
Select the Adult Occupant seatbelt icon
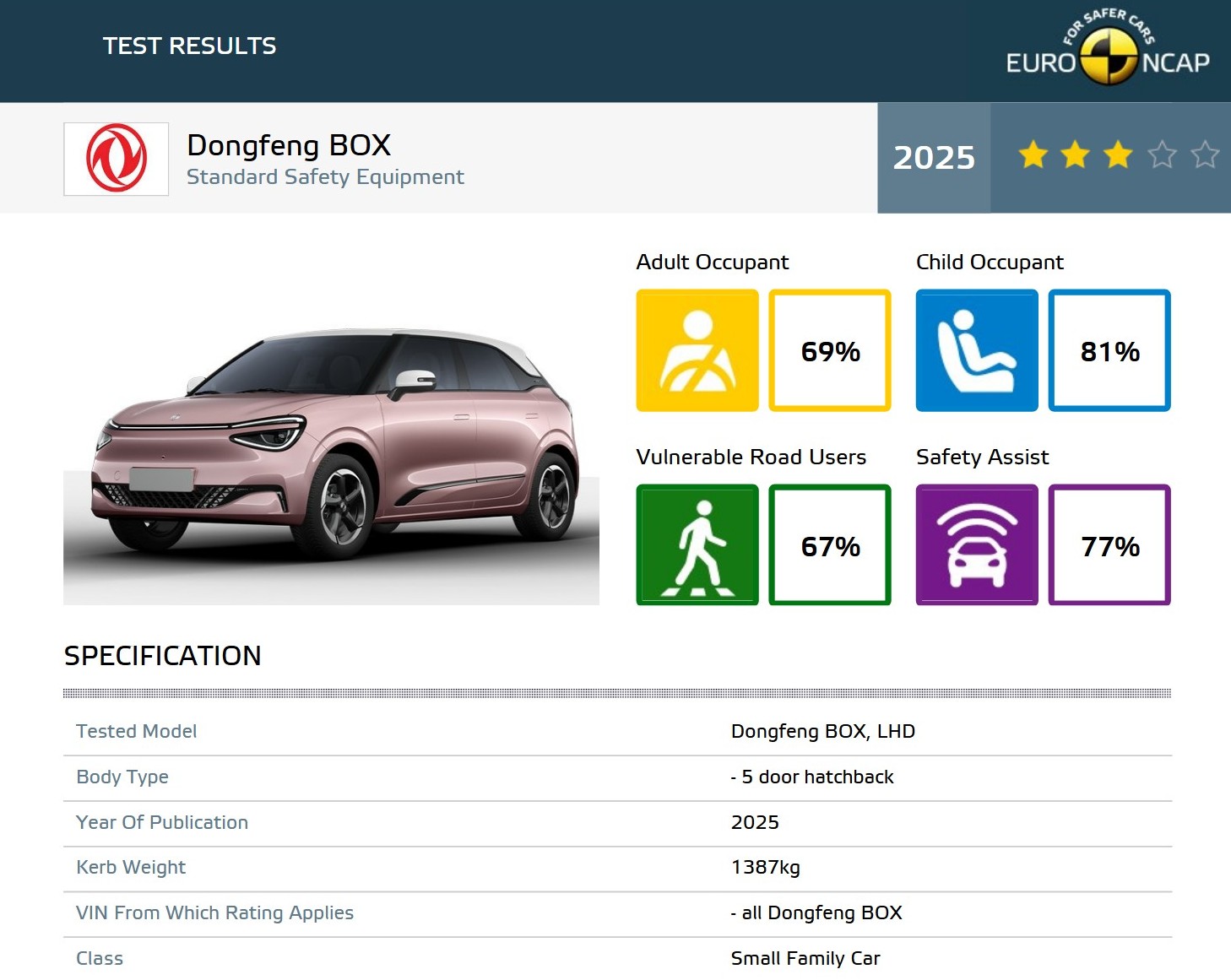click(x=697, y=350)
